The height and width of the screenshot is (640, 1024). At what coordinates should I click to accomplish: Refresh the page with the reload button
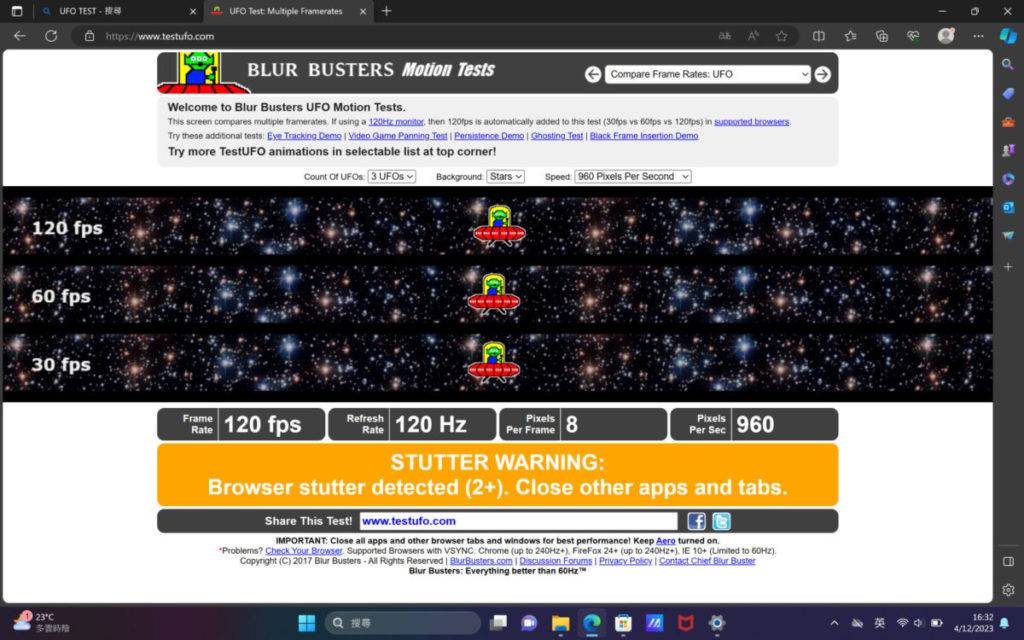coord(51,36)
